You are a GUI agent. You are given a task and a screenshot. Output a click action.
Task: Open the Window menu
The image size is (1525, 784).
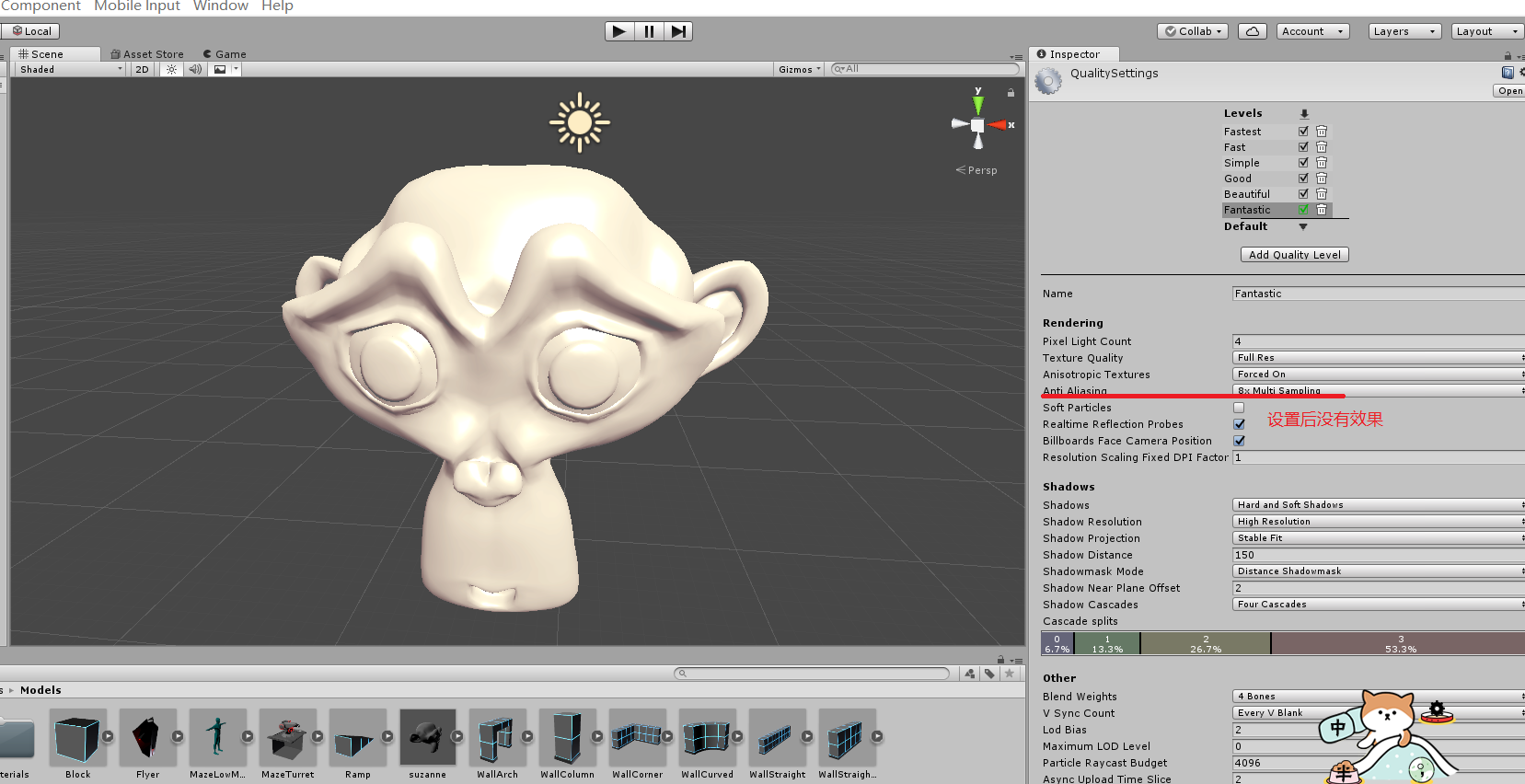221,6
